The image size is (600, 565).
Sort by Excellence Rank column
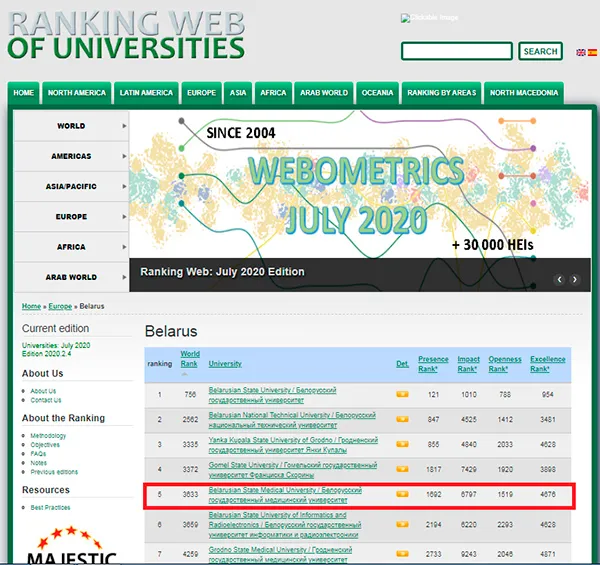(x=548, y=364)
